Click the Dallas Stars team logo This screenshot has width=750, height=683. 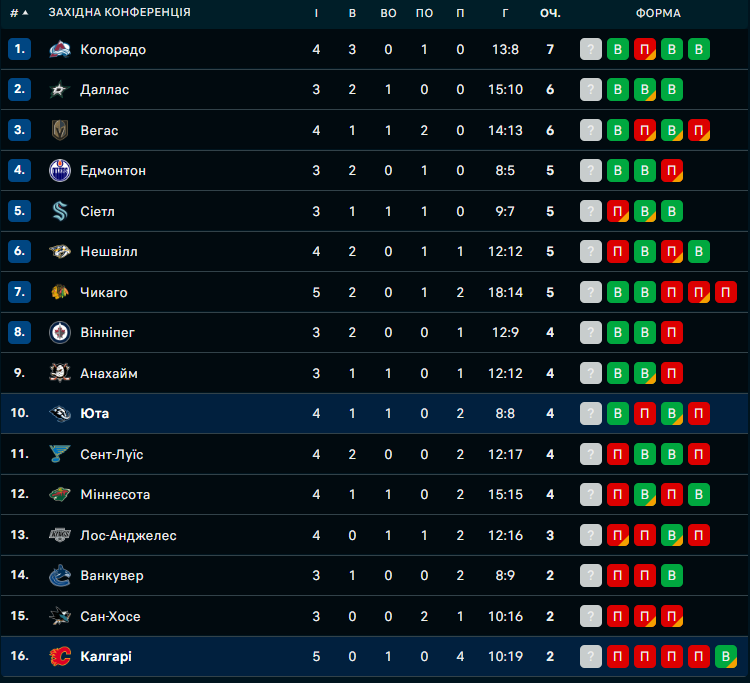(60, 90)
